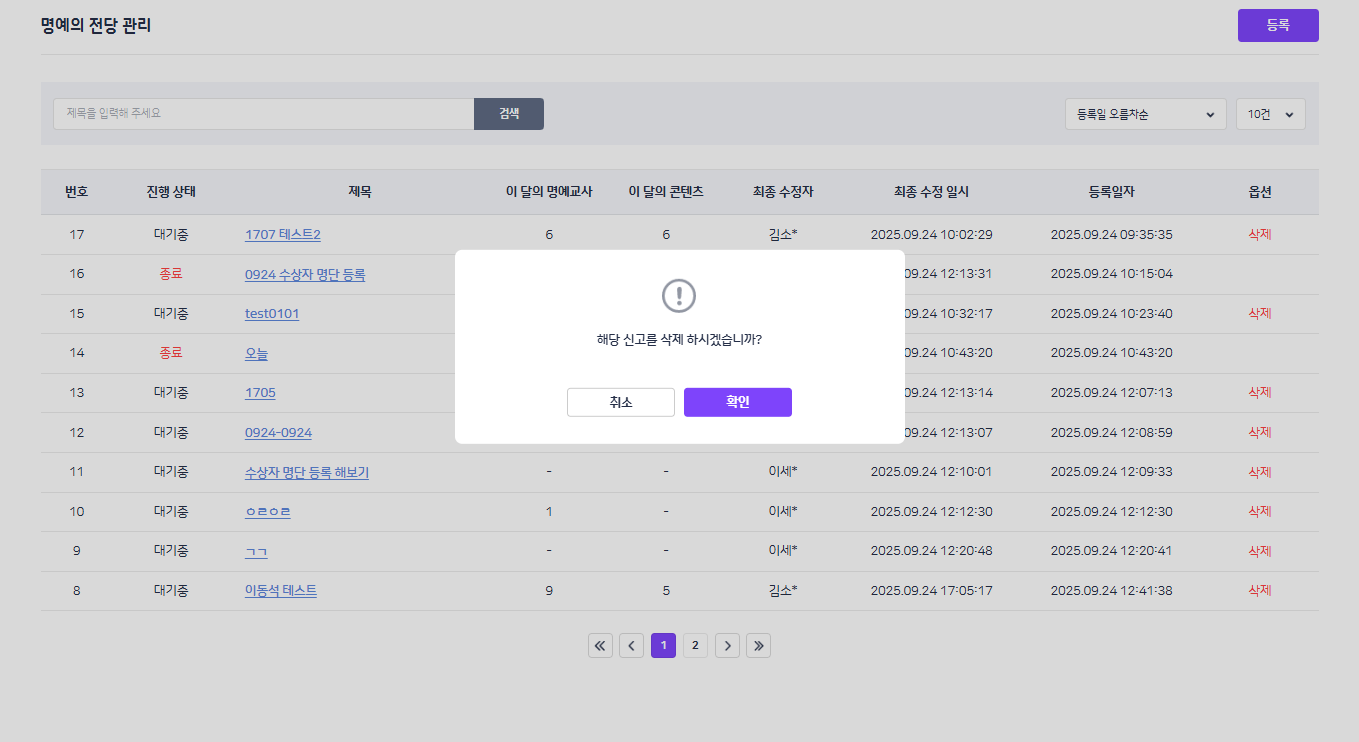Open the test0101 entry link

click(x=272, y=314)
